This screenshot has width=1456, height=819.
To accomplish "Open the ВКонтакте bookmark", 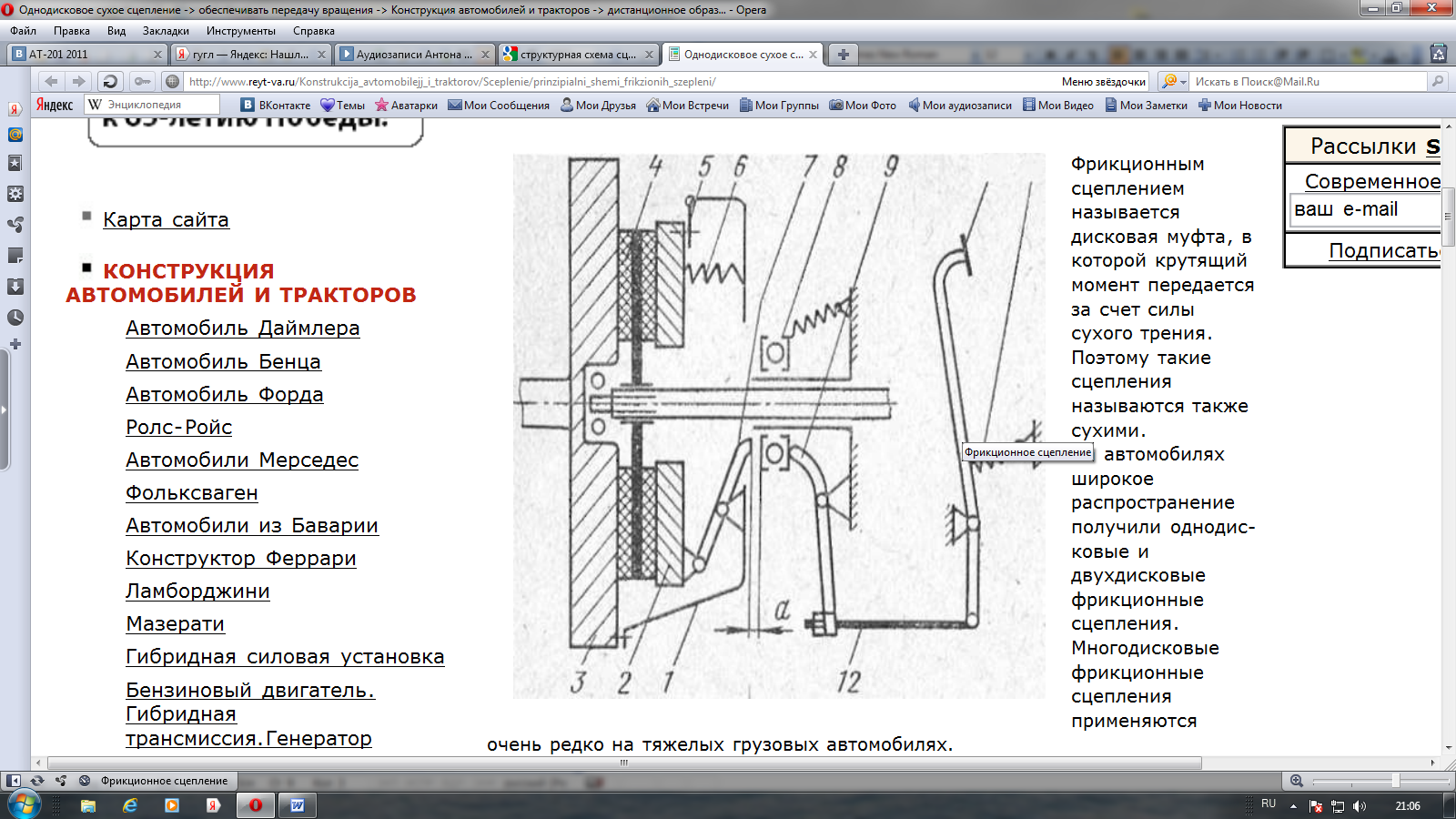I will coord(276,105).
